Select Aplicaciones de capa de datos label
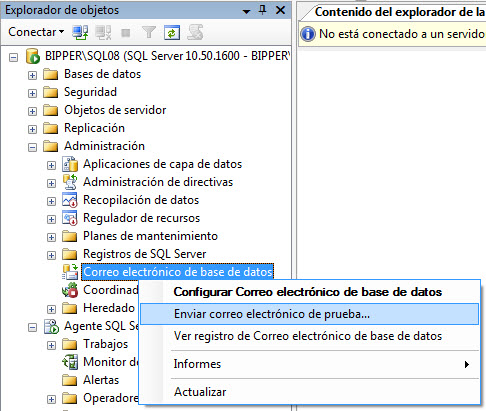The image size is (486, 411). coord(162,164)
